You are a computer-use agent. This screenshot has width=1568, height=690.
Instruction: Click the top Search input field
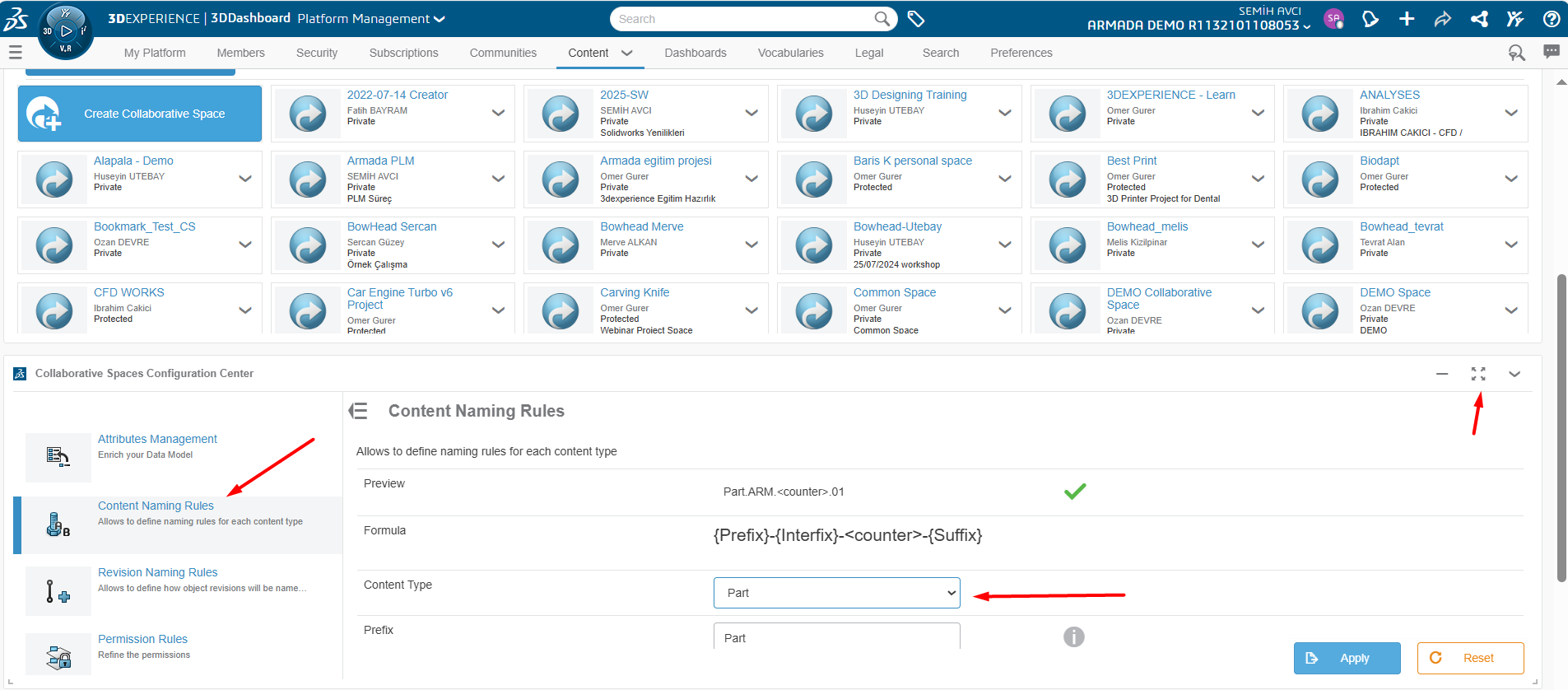(744, 19)
